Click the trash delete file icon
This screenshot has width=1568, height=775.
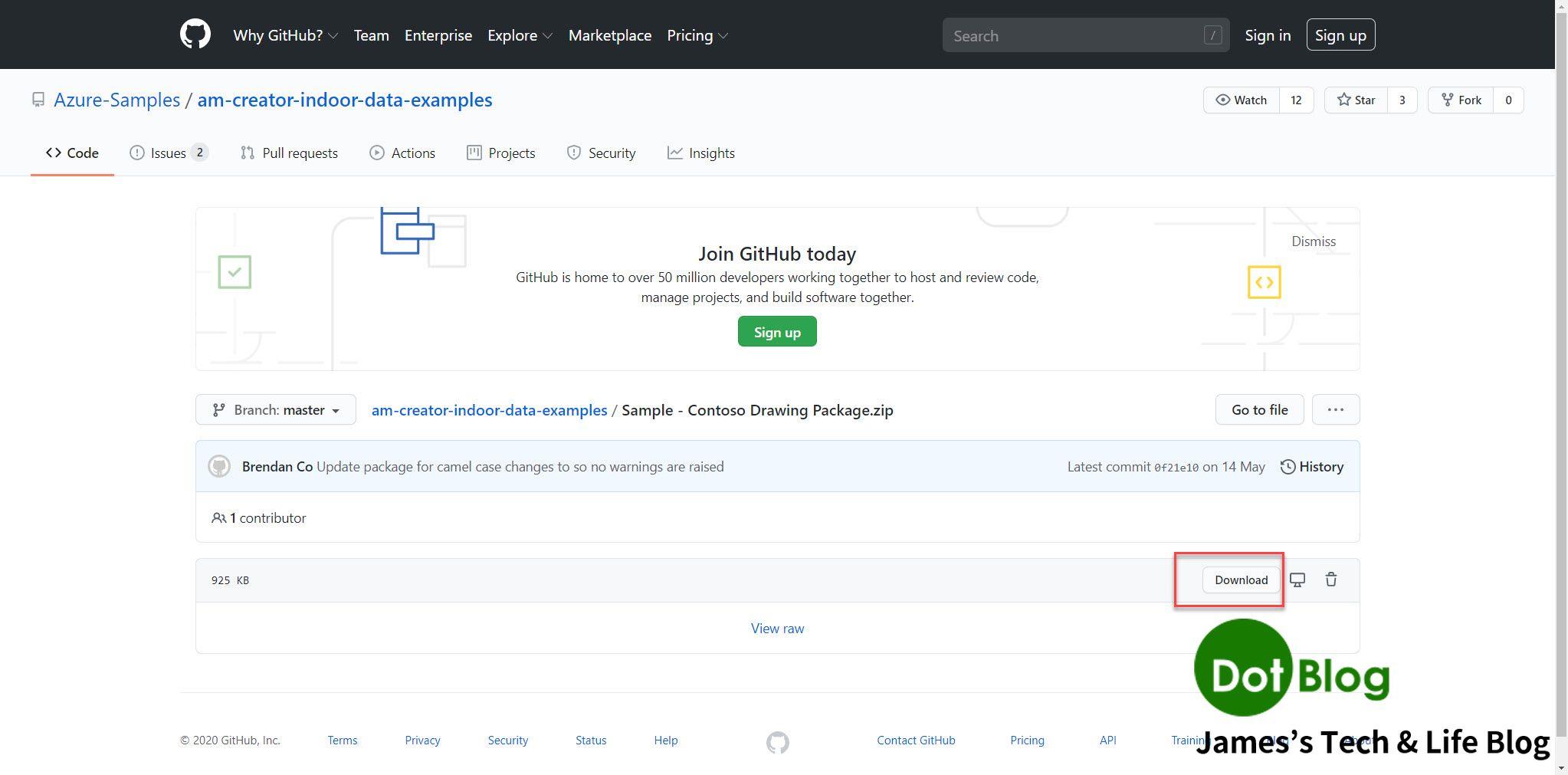[x=1331, y=580]
